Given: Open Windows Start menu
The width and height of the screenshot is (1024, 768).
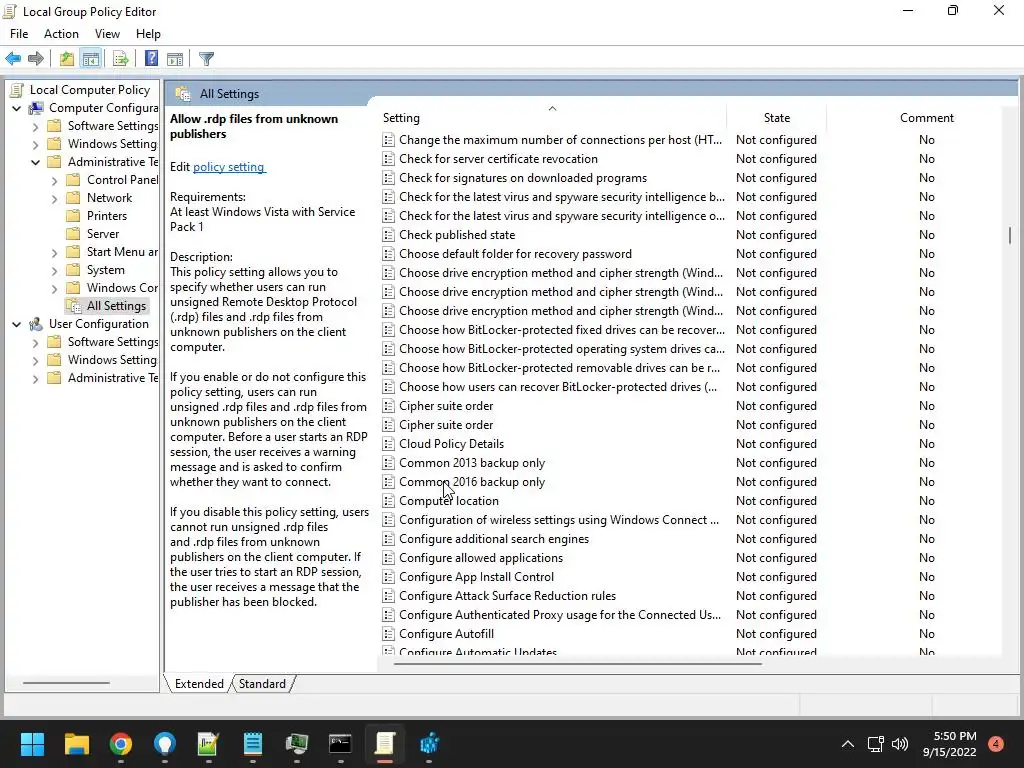Looking at the screenshot, I should point(32,744).
